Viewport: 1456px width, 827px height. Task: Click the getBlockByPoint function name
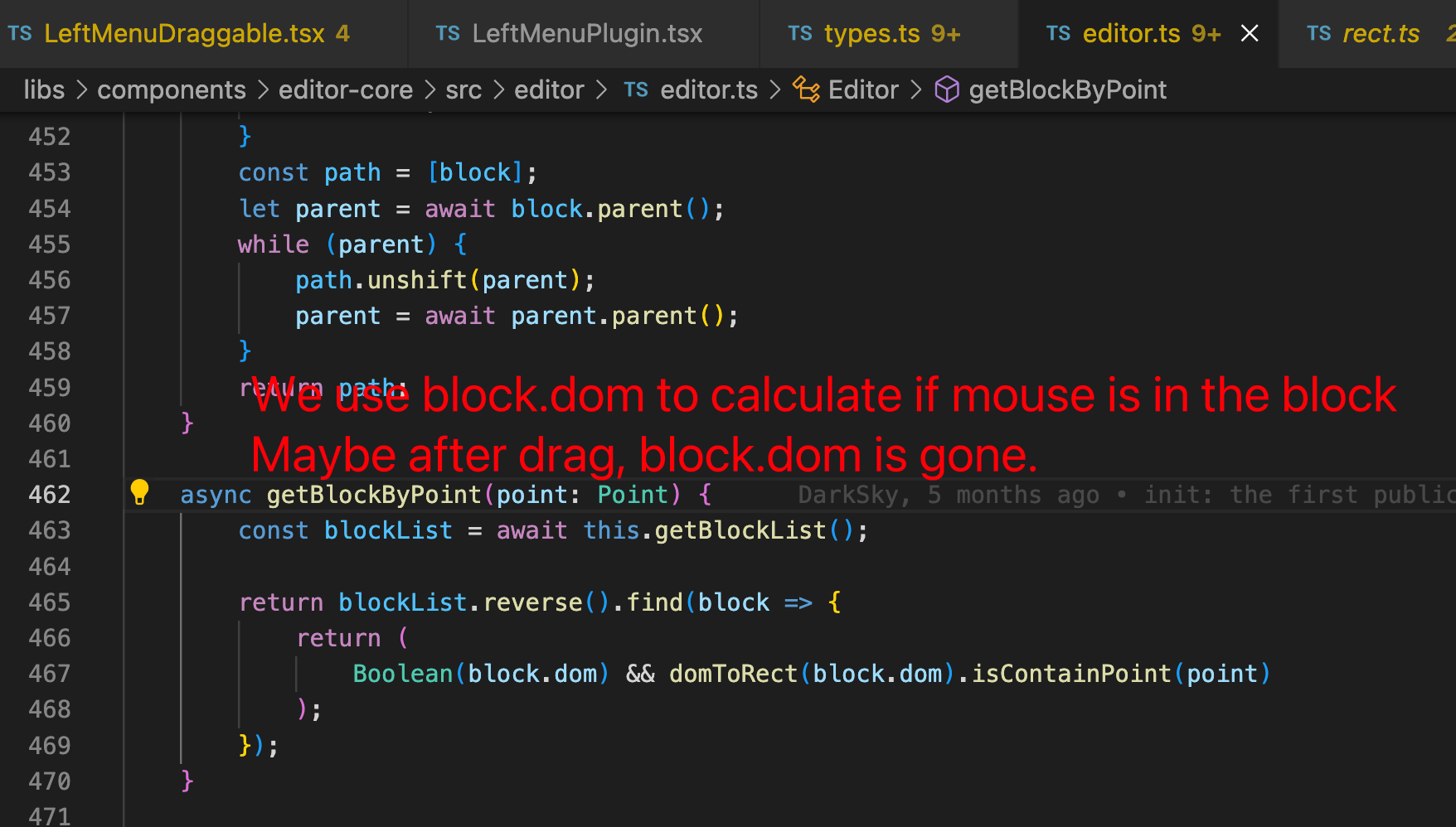click(x=374, y=495)
